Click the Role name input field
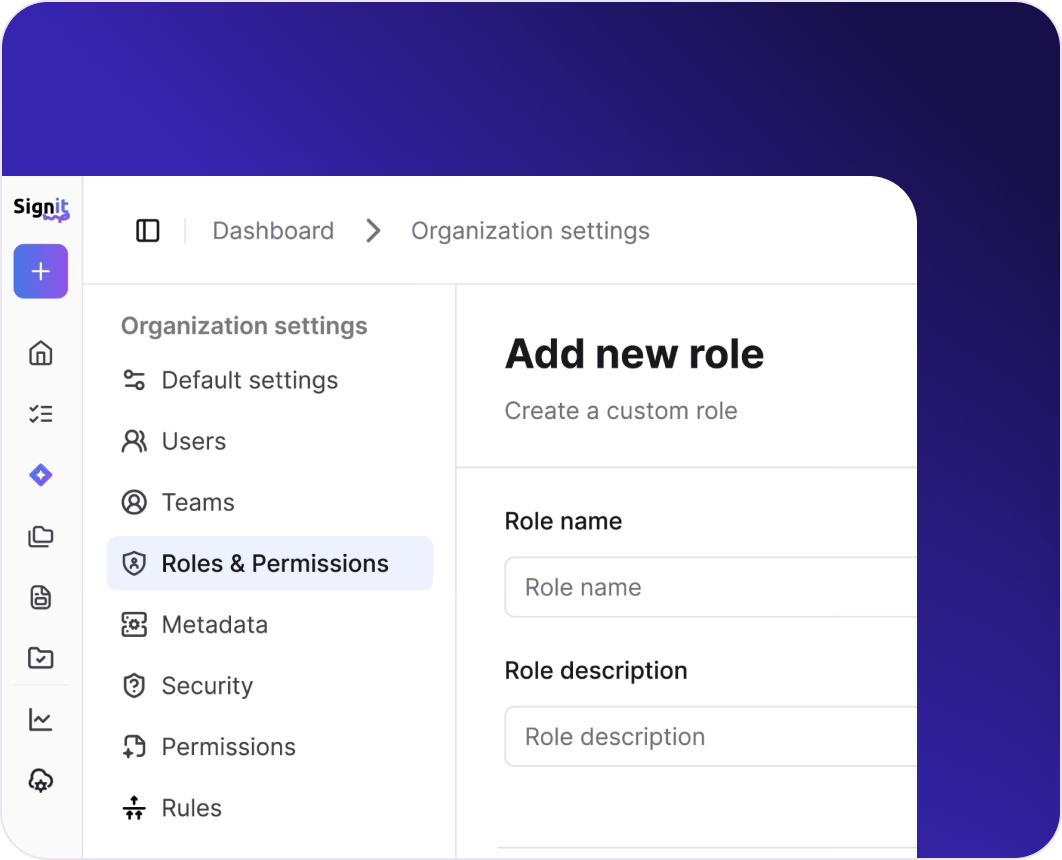 click(x=710, y=587)
